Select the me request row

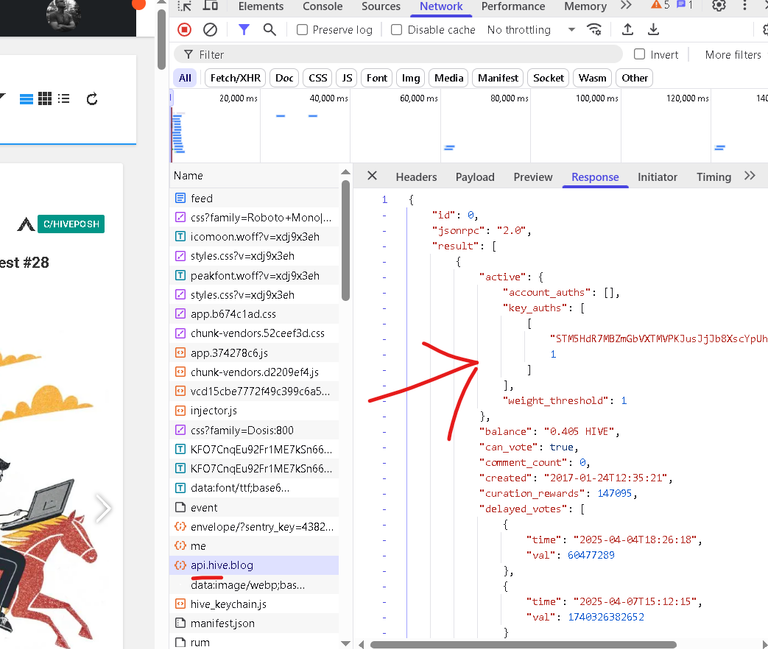[254, 546]
